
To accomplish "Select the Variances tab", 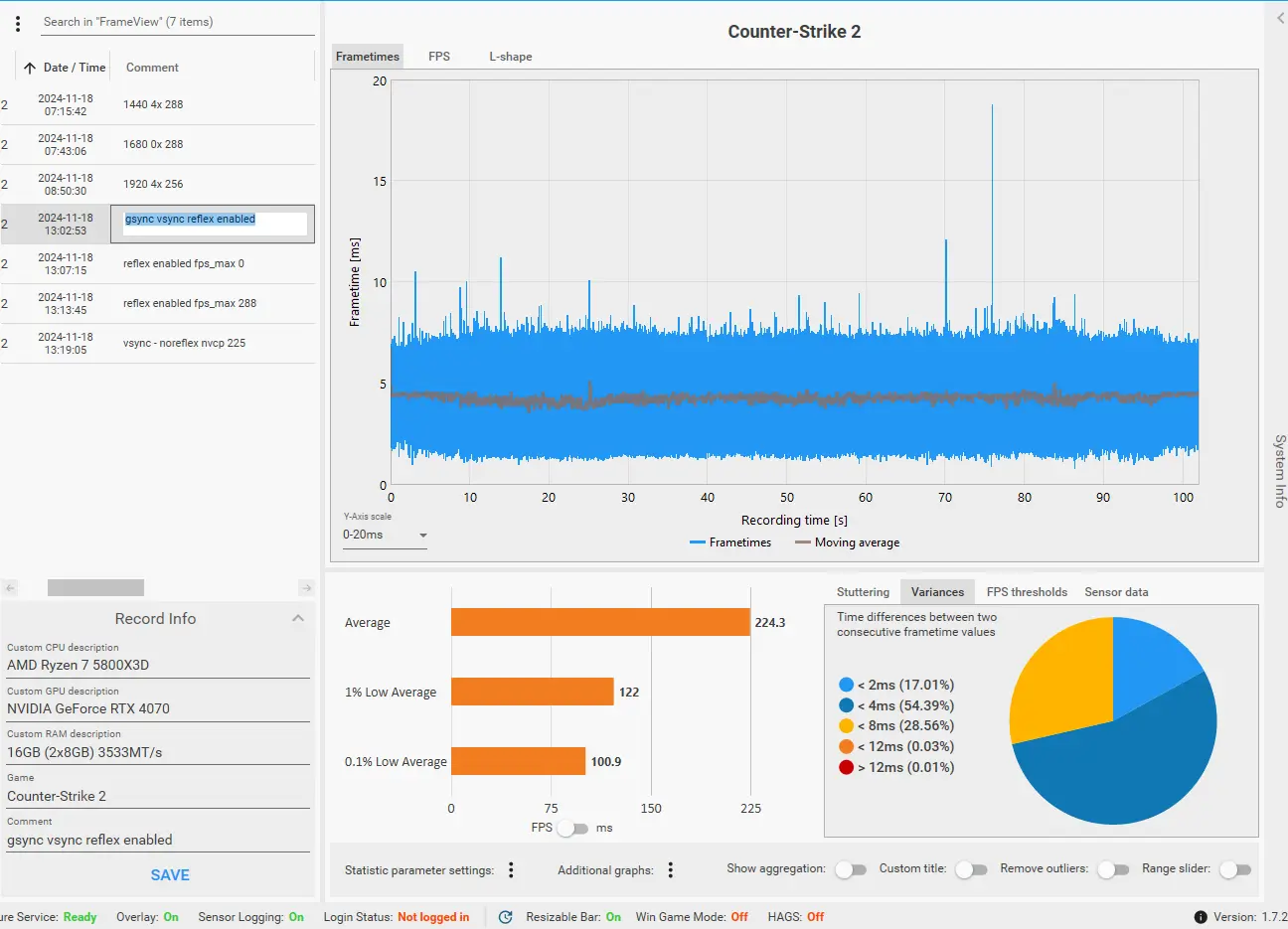I will coord(937,592).
